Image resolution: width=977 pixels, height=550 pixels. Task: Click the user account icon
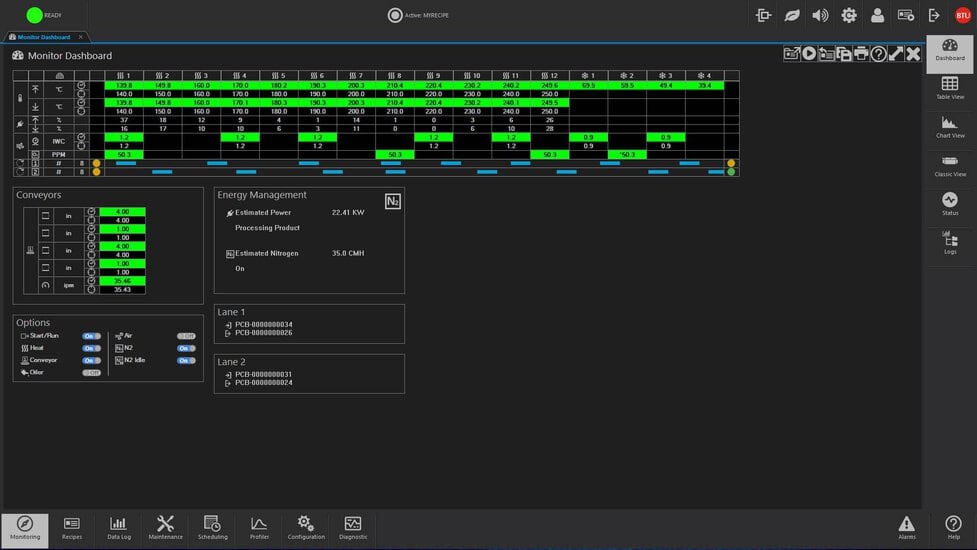point(877,15)
